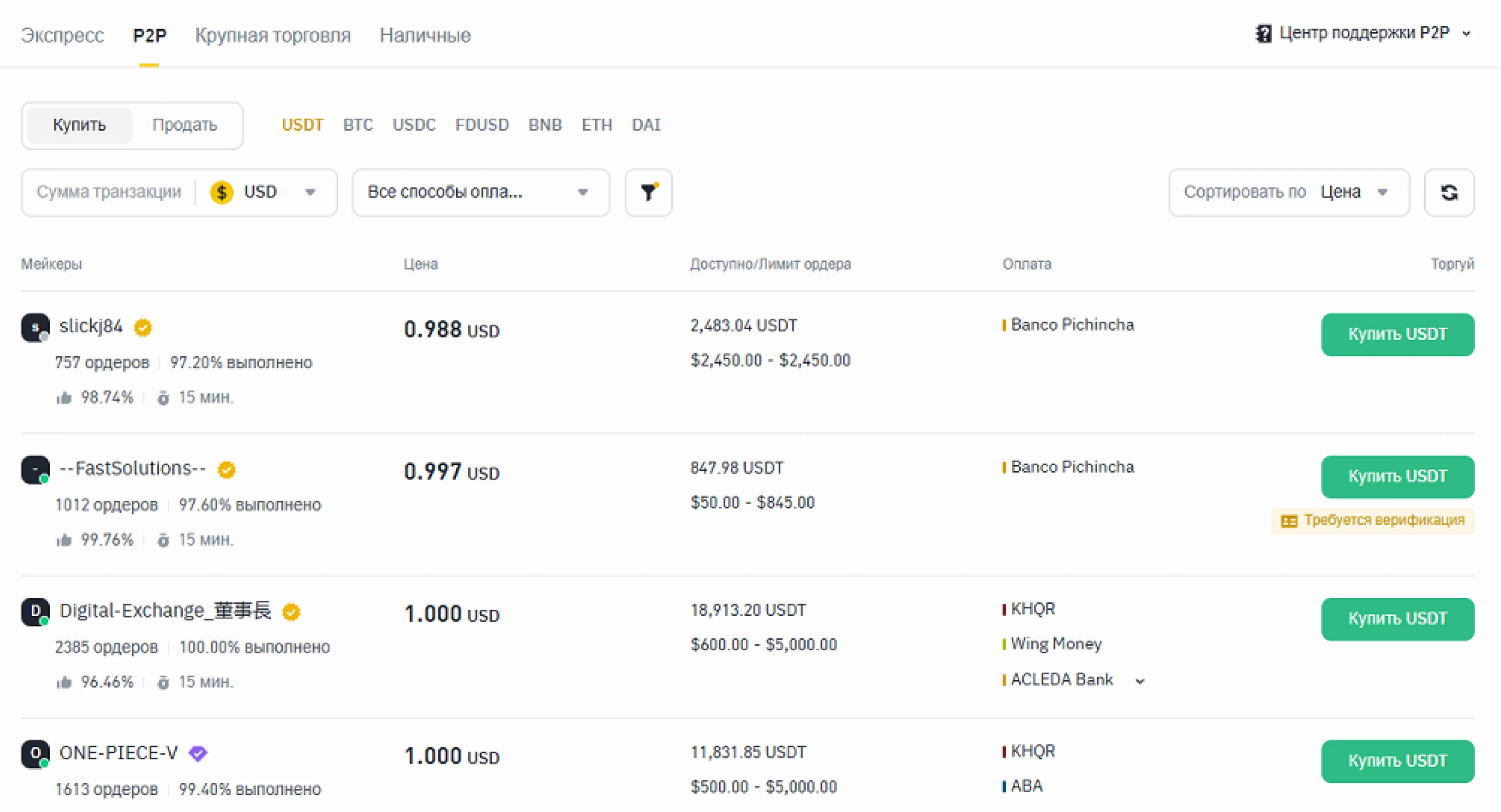Click thumbs-up rating icon for slickj84
Image resolution: width=1501 pixels, height=812 pixels.
(64, 398)
